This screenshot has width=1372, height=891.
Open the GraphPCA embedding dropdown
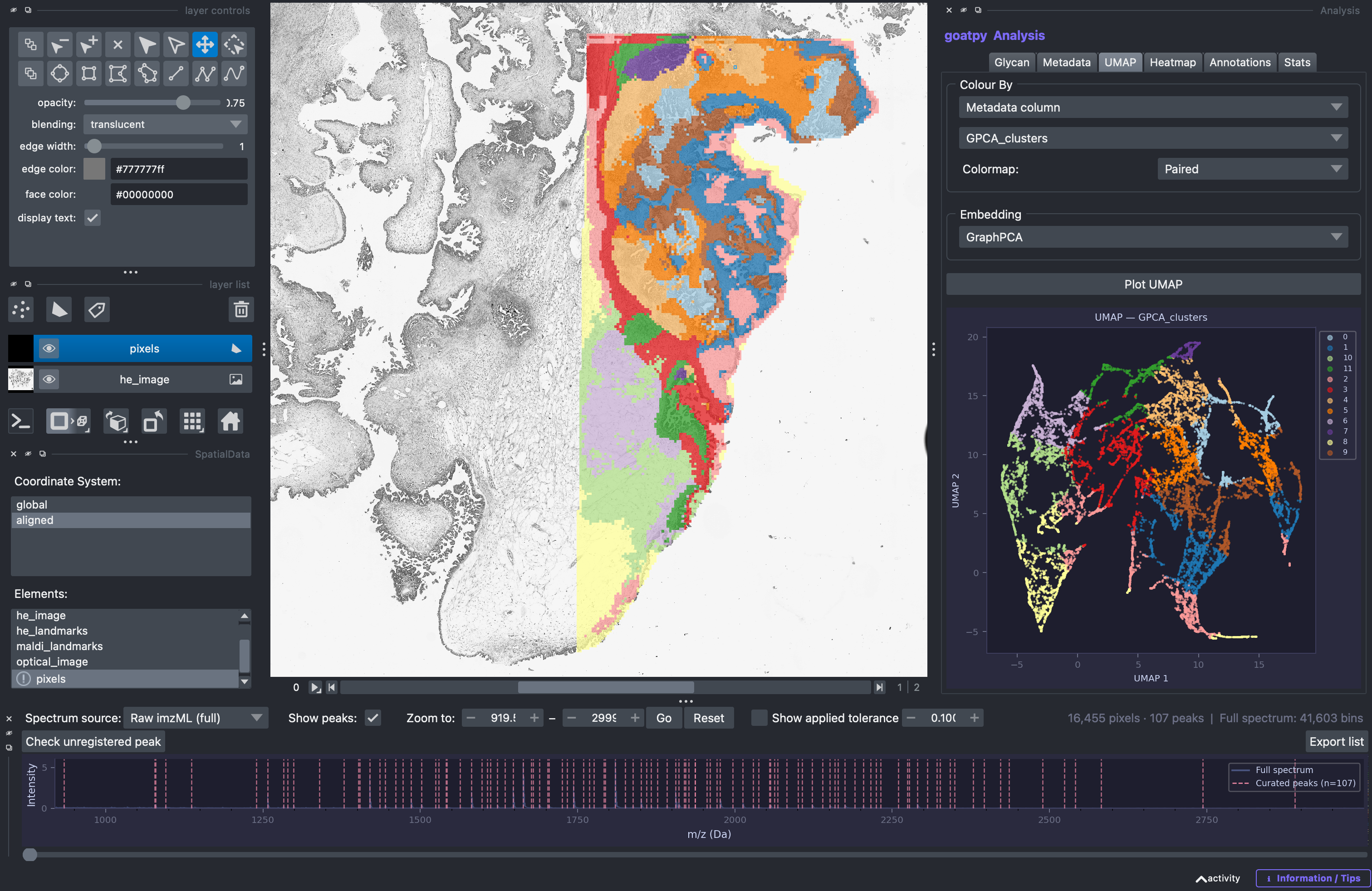(x=1153, y=237)
